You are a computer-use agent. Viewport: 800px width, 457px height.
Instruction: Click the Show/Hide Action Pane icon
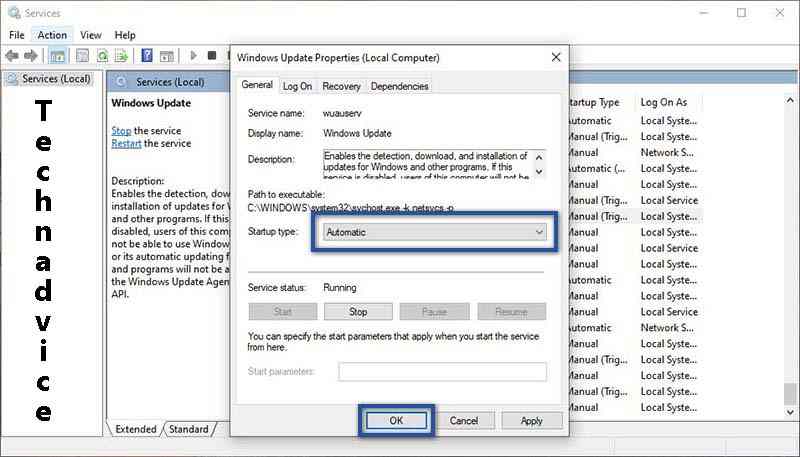[x=167, y=56]
